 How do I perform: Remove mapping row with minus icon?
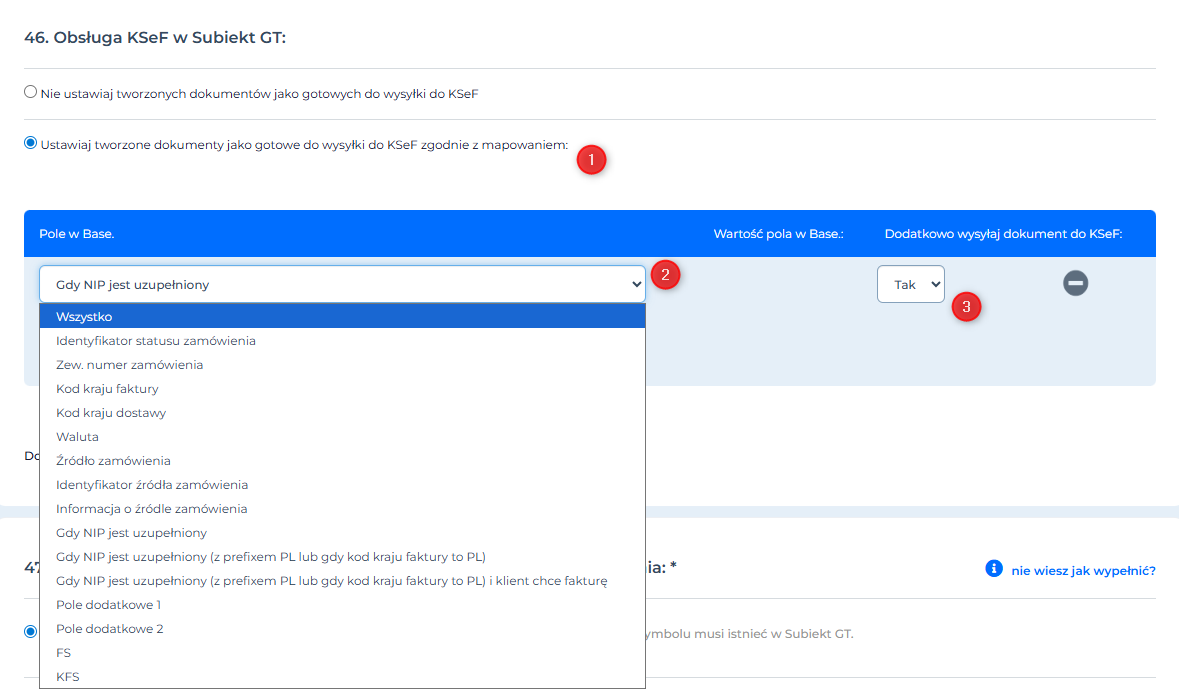pyautogui.click(x=1075, y=283)
